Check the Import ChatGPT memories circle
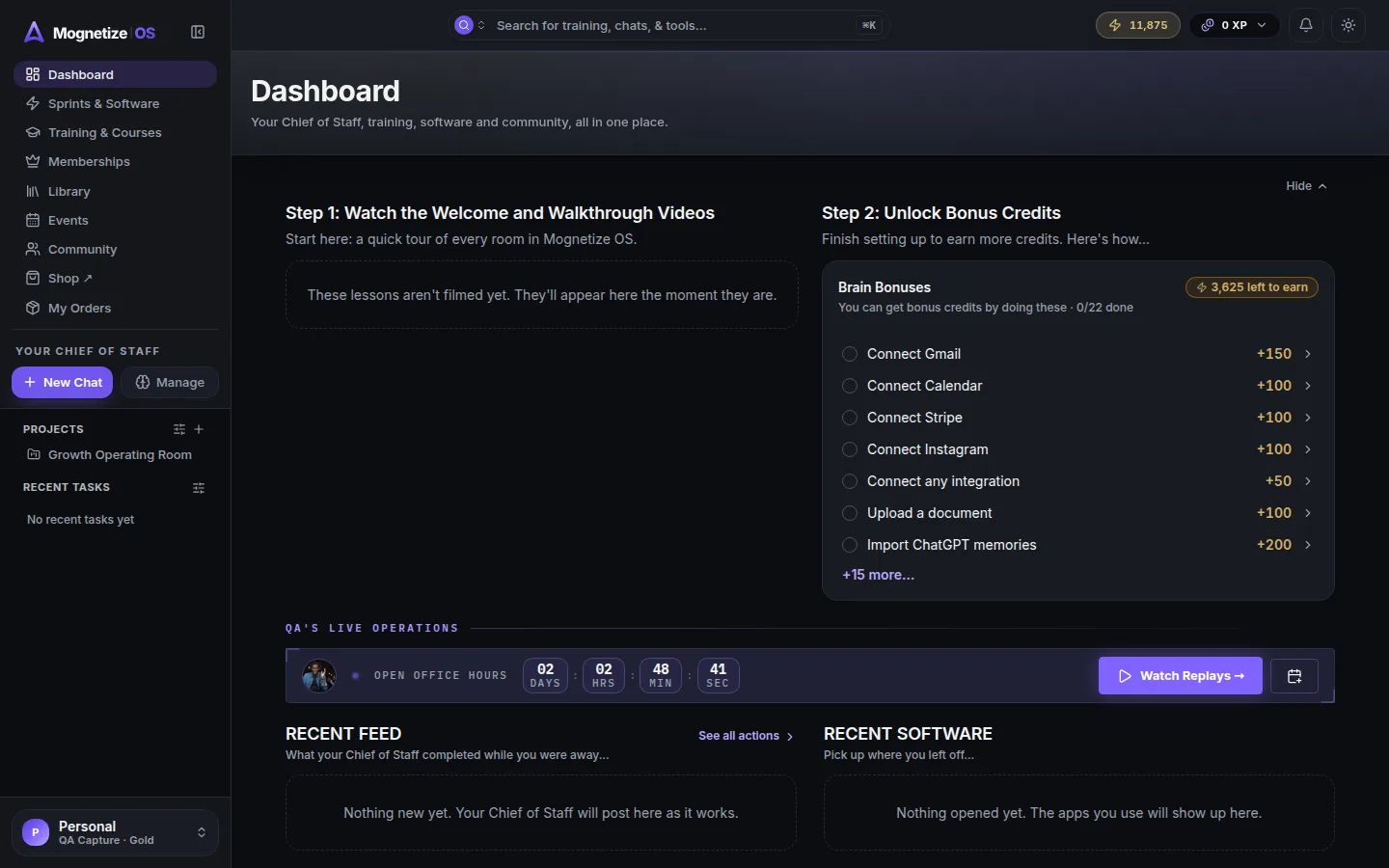The height and width of the screenshot is (868, 1389). tap(850, 545)
